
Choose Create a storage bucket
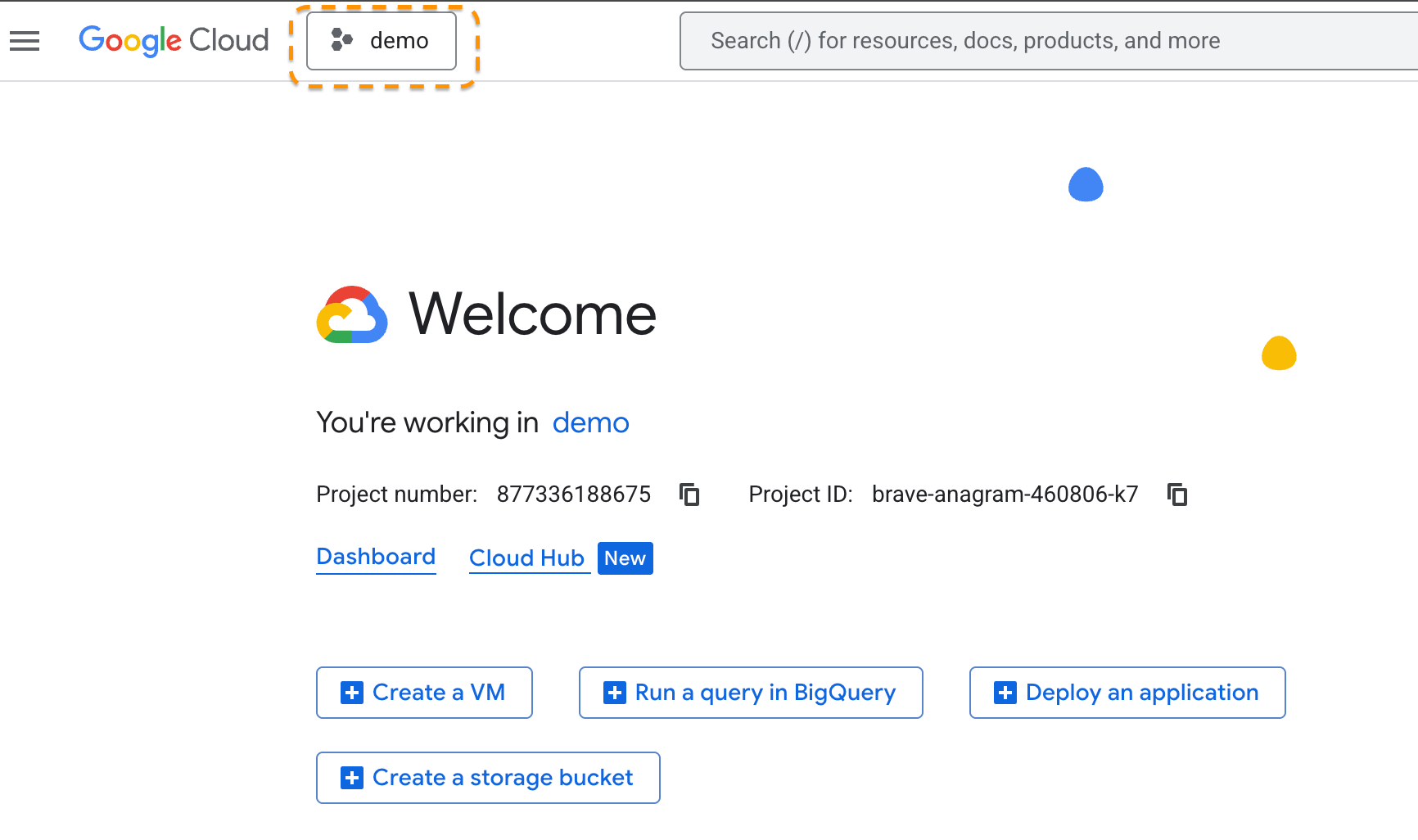click(x=488, y=778)
